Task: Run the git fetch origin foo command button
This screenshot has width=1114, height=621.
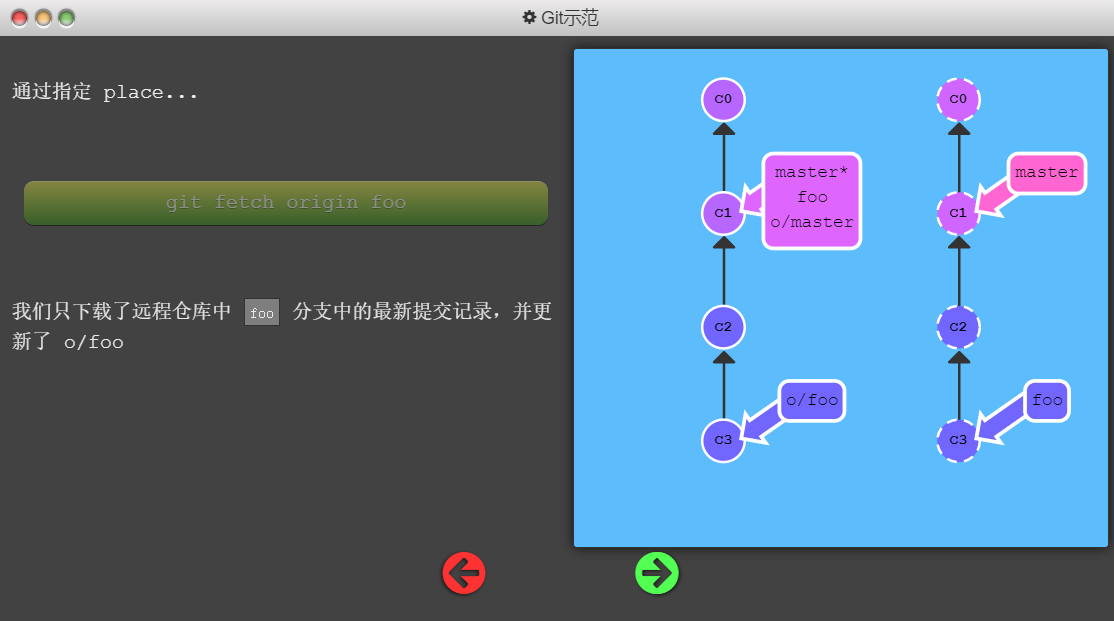Action: (286, 203)
